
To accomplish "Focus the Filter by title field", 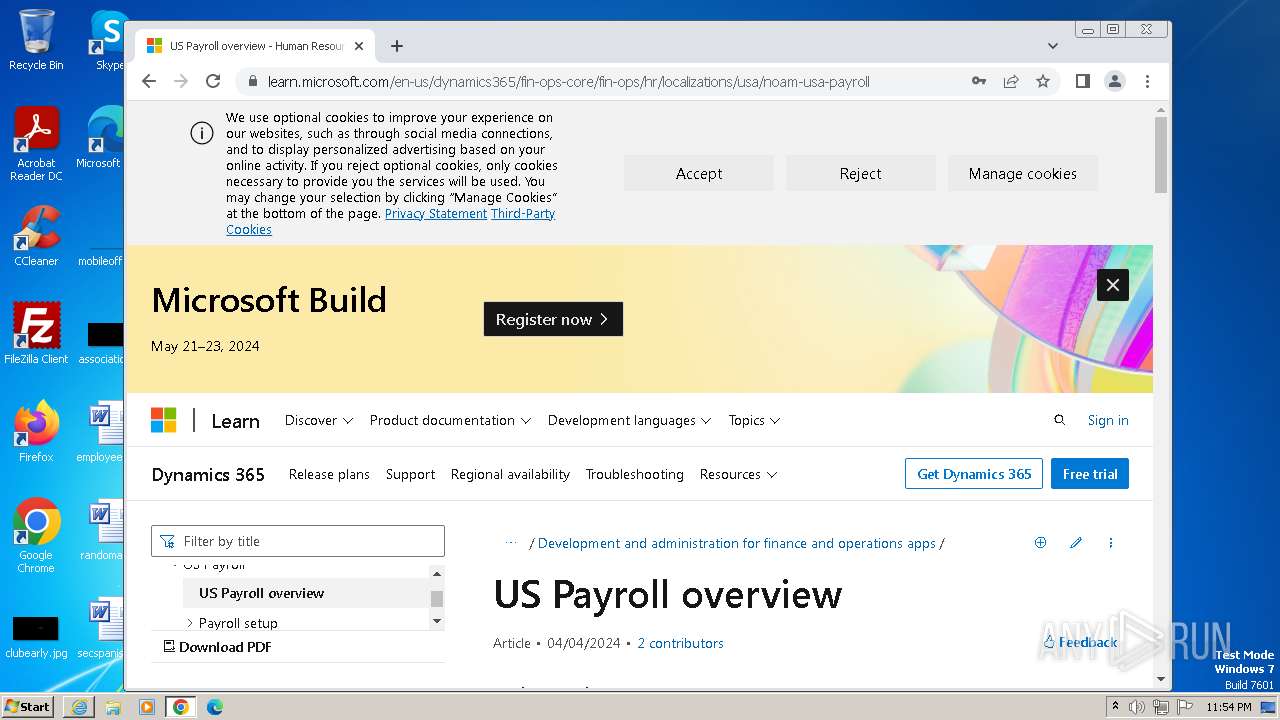I will [298, 541].
